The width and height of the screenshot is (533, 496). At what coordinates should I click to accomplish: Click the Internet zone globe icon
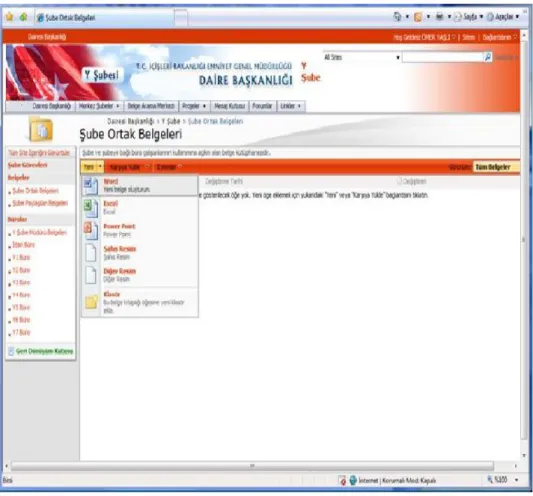(x=353, y=480)
